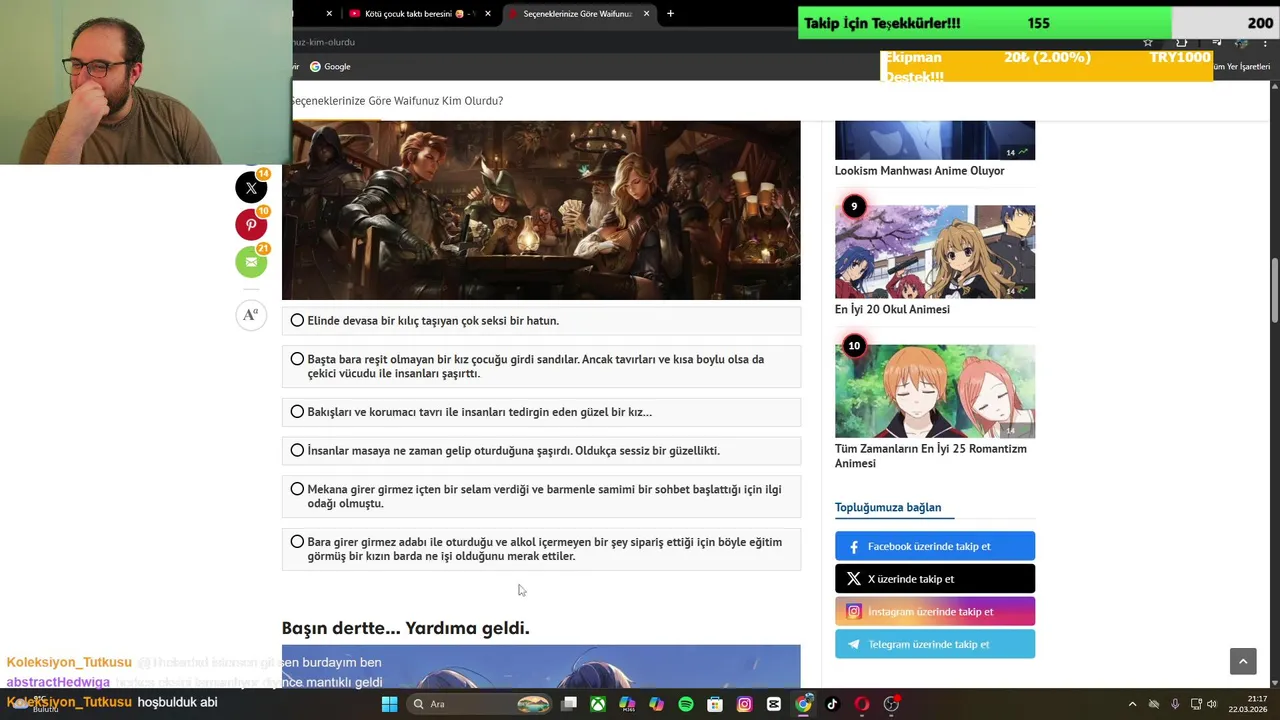Click the page vertical scrollbar thumb
The image size is (1280, 720).
coord(1275,290)
